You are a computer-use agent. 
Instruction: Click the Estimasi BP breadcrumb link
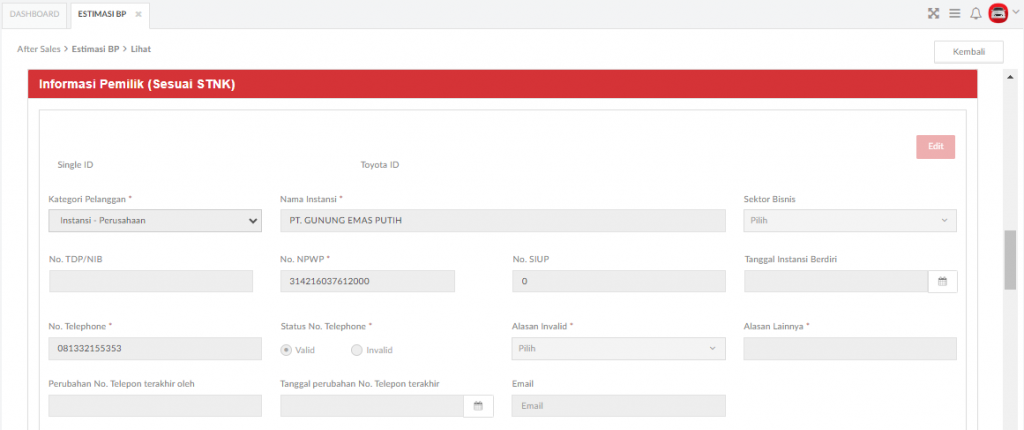(x=95, y=49)
